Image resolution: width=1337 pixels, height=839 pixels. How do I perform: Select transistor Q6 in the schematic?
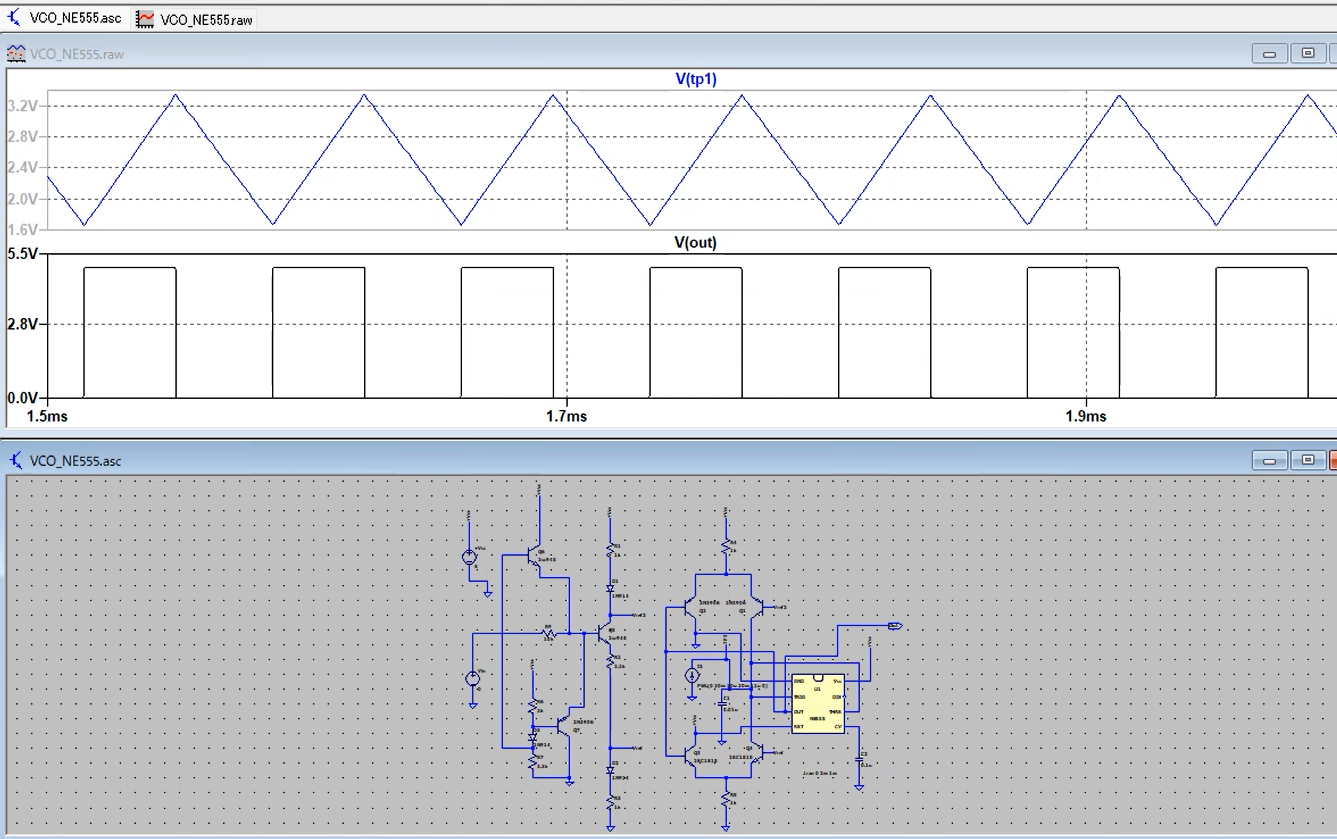532,557
